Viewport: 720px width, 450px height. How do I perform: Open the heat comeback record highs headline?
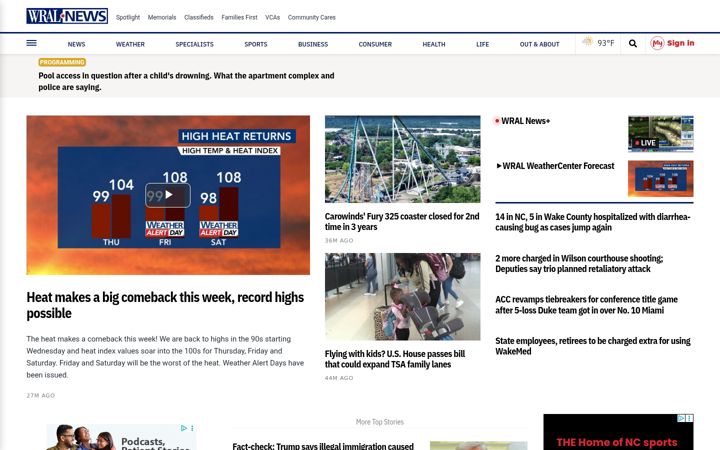(x=165, y=305)
